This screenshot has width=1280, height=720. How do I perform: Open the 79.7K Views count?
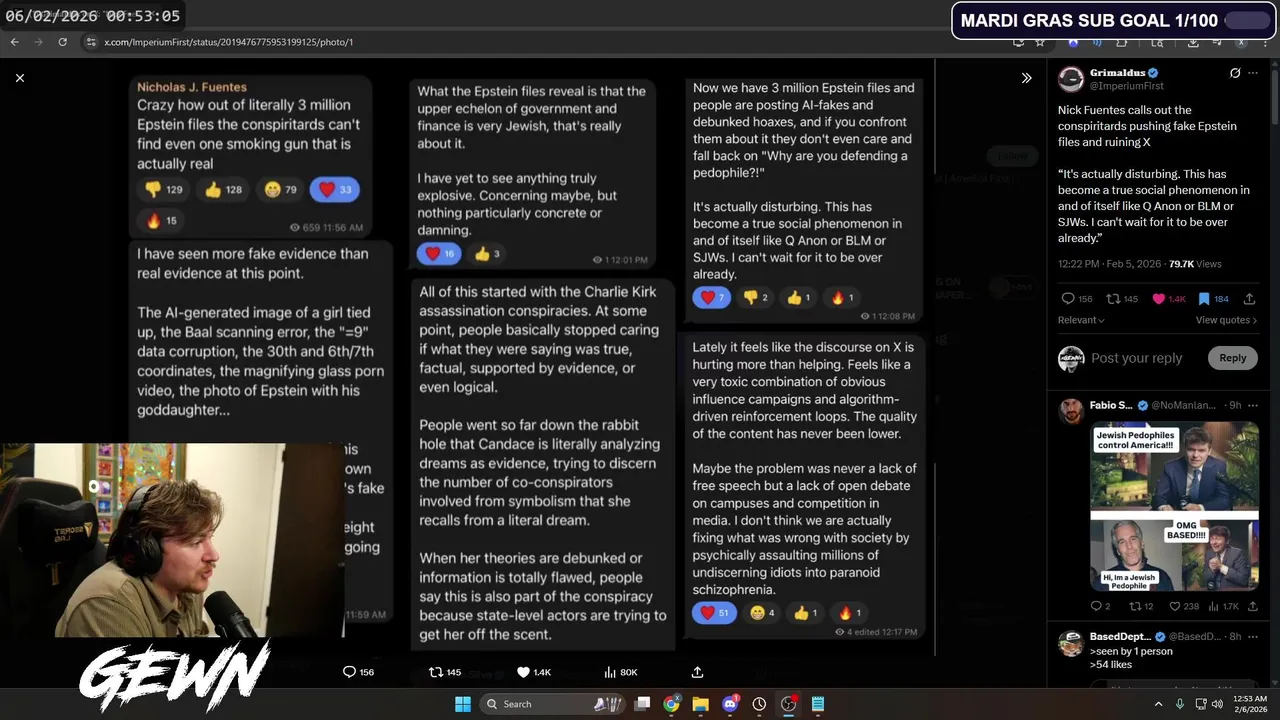[x=1195, y=264]
